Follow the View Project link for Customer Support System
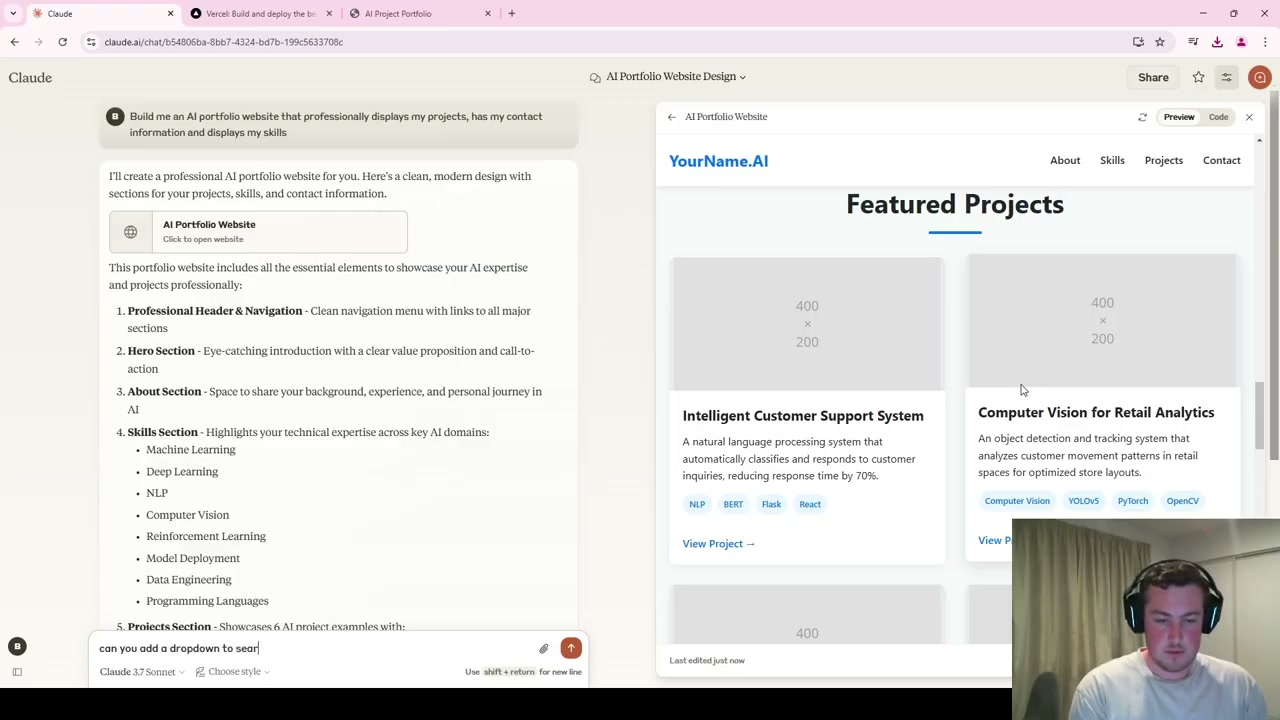This screenshot has width=1280, height=720. 718,544
